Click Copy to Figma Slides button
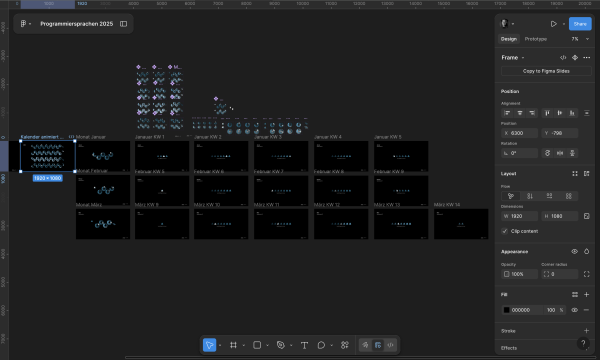 (546, 71)
